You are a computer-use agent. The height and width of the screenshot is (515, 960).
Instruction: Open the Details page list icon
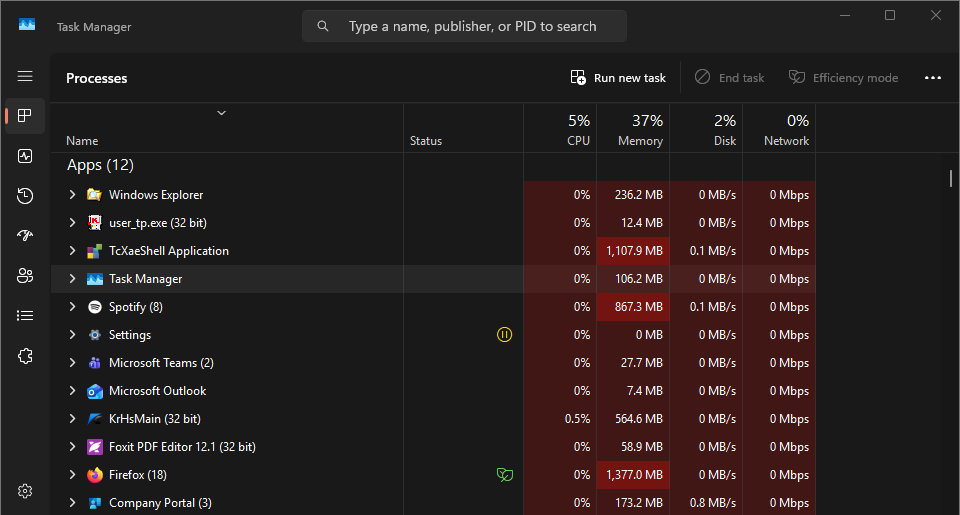coord(25,315)
